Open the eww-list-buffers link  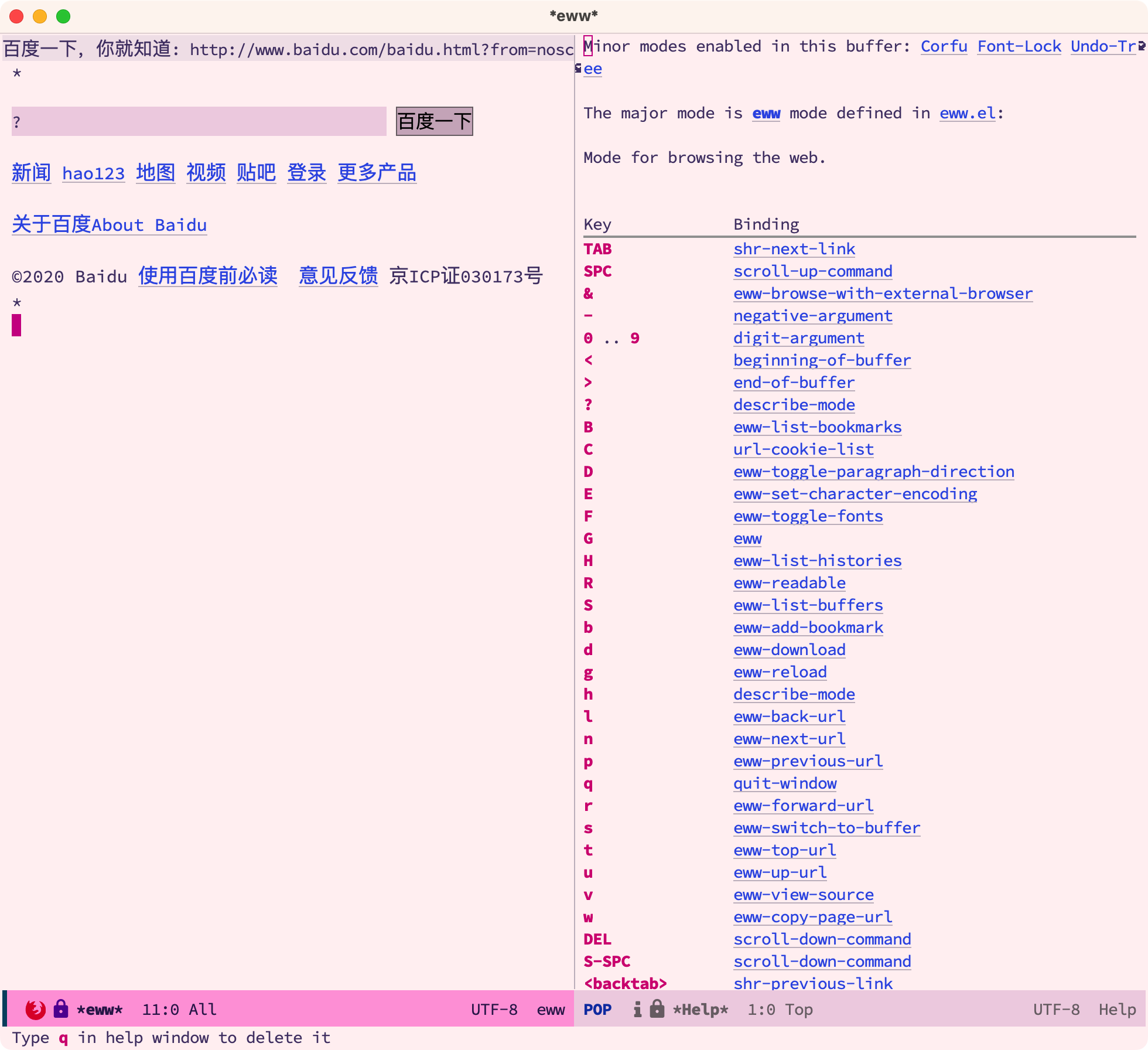pos(809,605)
